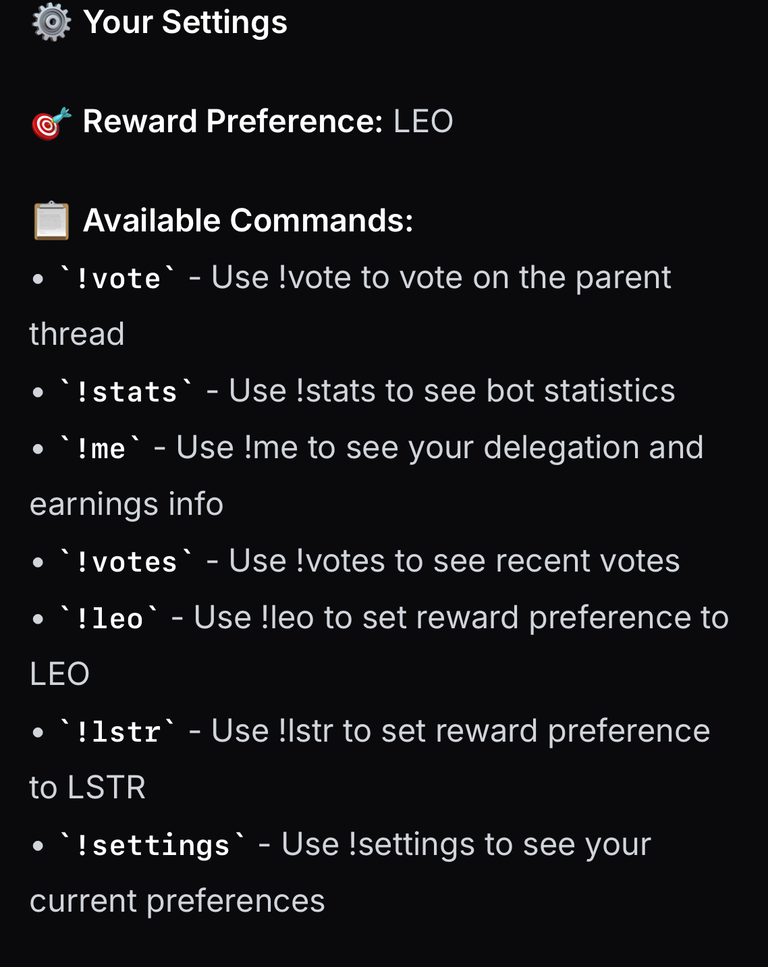Image resolution: width=768 pixels, height=967 pixels.
Task: Click the !me command code text
Action: tap(100, 448)
